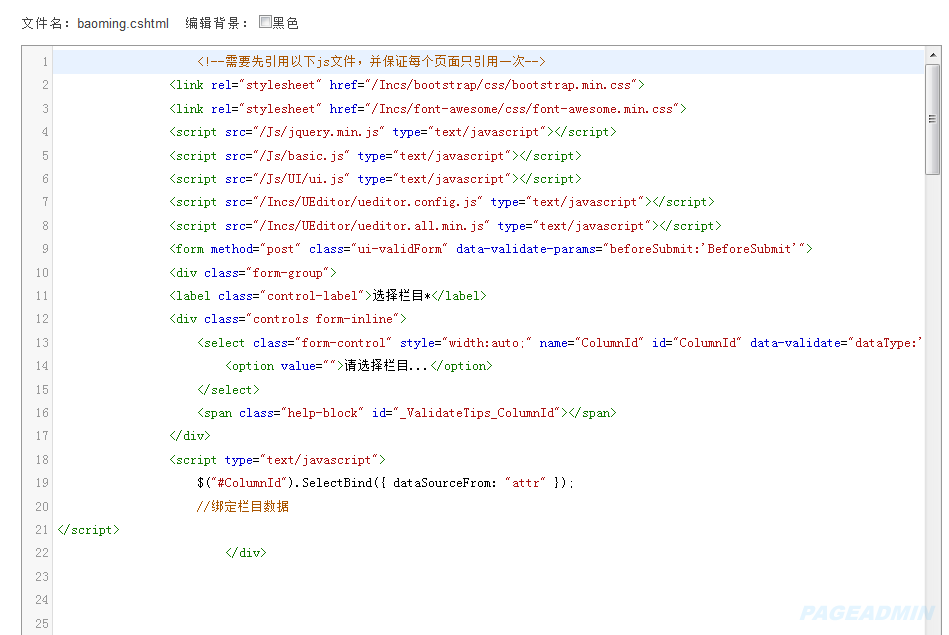
Task: Click the comment on line 1 about js files
Action: click(371, 62)
